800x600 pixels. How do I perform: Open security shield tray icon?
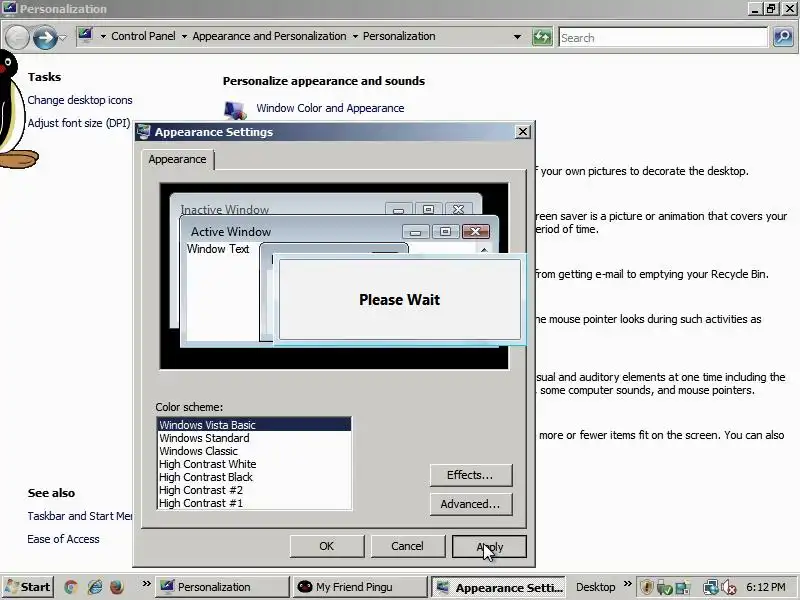646,587
